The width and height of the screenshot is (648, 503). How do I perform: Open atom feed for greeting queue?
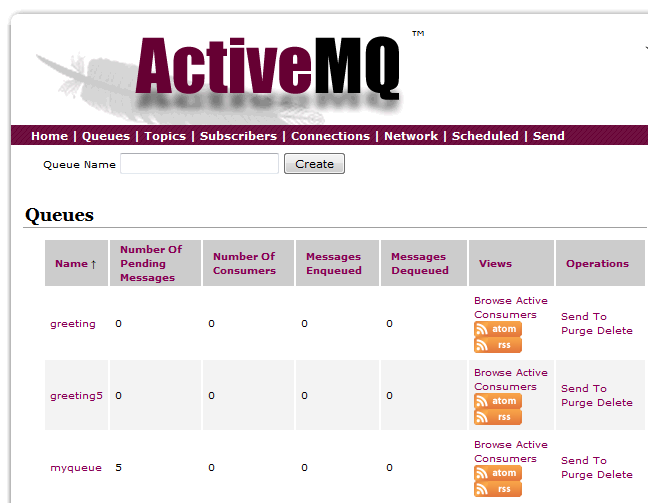[498, 329]
